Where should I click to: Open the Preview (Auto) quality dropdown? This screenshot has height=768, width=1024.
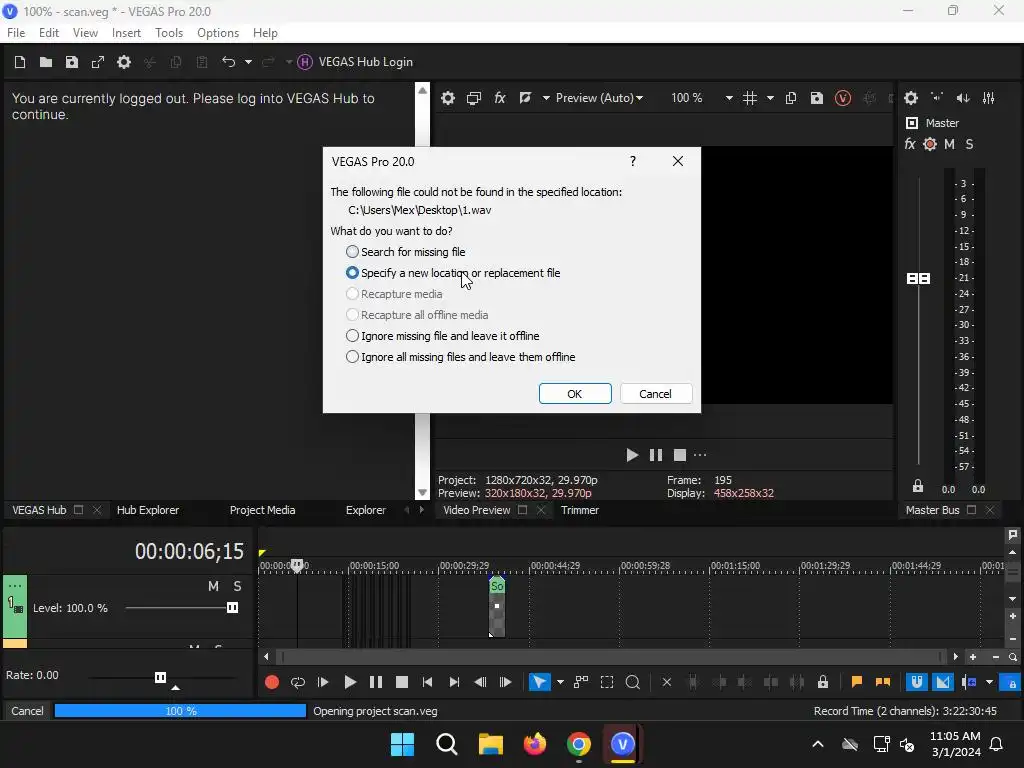599,98
